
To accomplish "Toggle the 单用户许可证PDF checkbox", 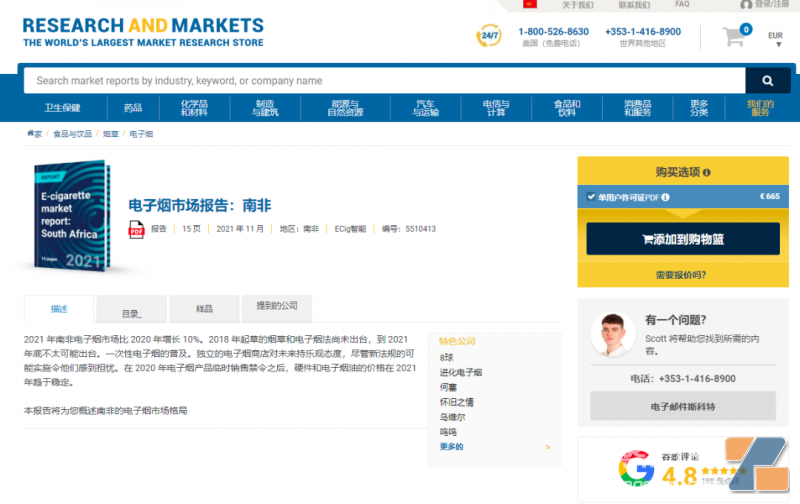I will 591,196.
